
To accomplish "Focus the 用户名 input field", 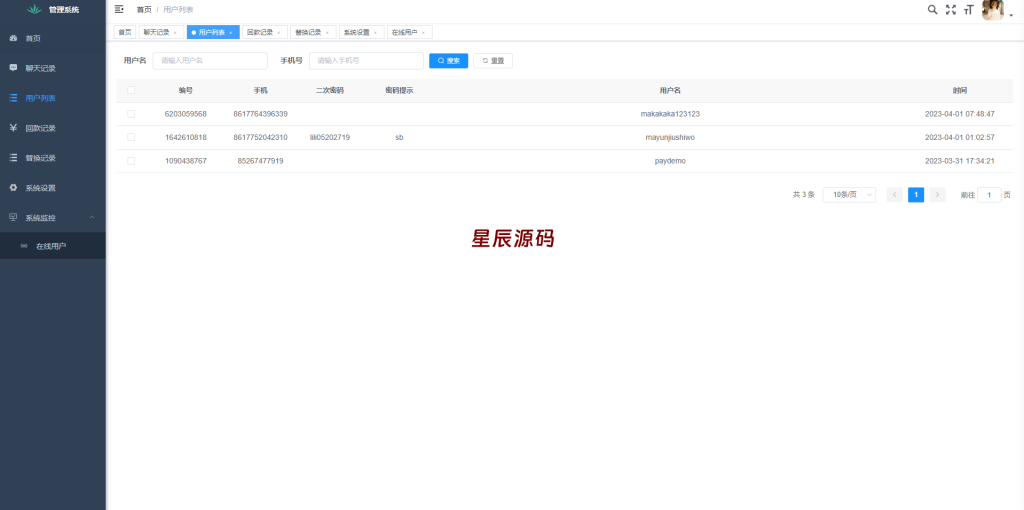I will point(210,61).
